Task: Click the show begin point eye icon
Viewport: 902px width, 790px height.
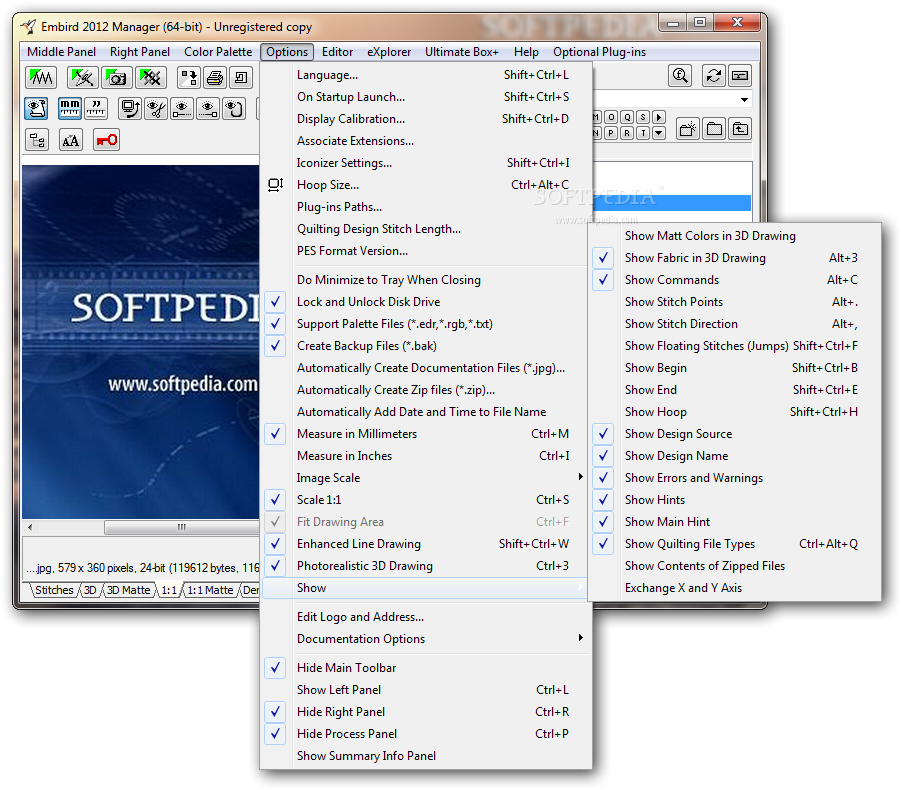Action: point(182,108)
